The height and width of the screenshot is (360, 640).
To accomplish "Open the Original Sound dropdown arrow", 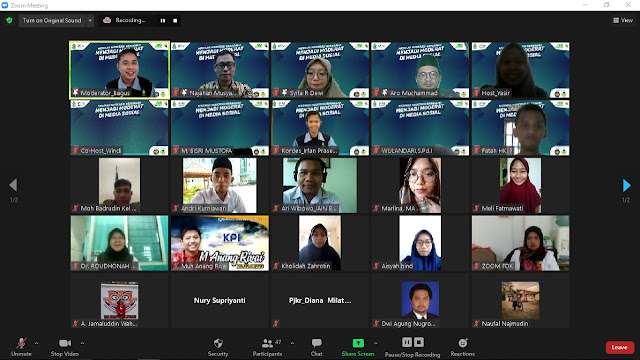I will (x=90, y=20).
